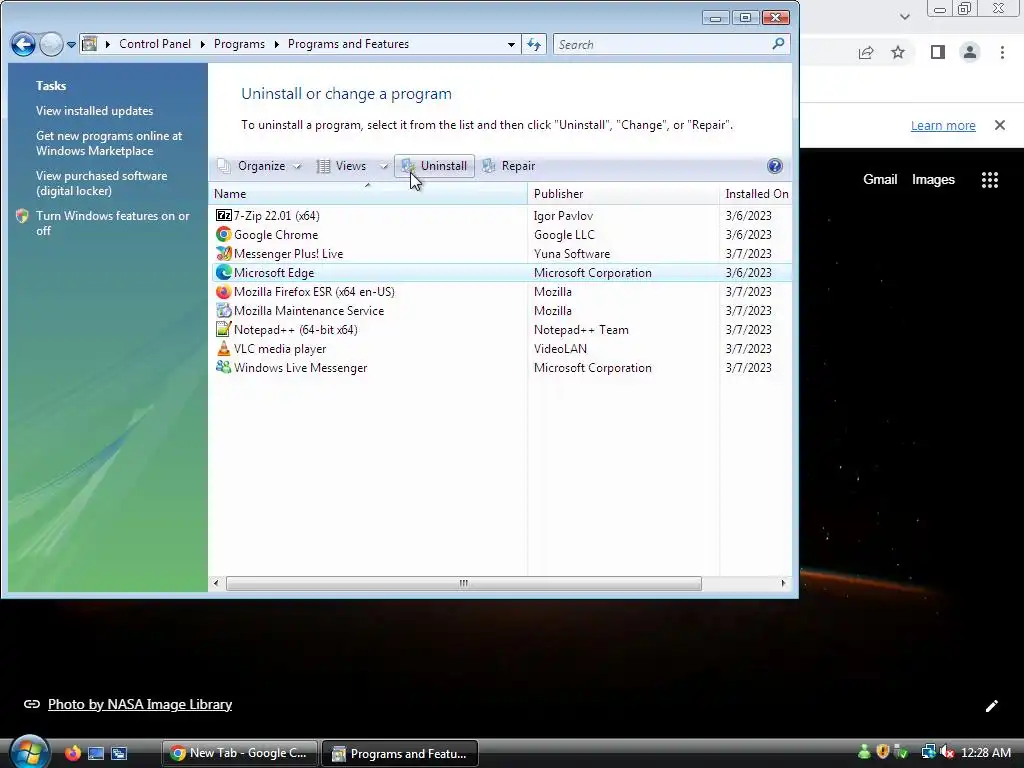This screenshot has height=768, width=1024.
Task: Select the Microsoft Edge program icon
Action: point(224,272)
